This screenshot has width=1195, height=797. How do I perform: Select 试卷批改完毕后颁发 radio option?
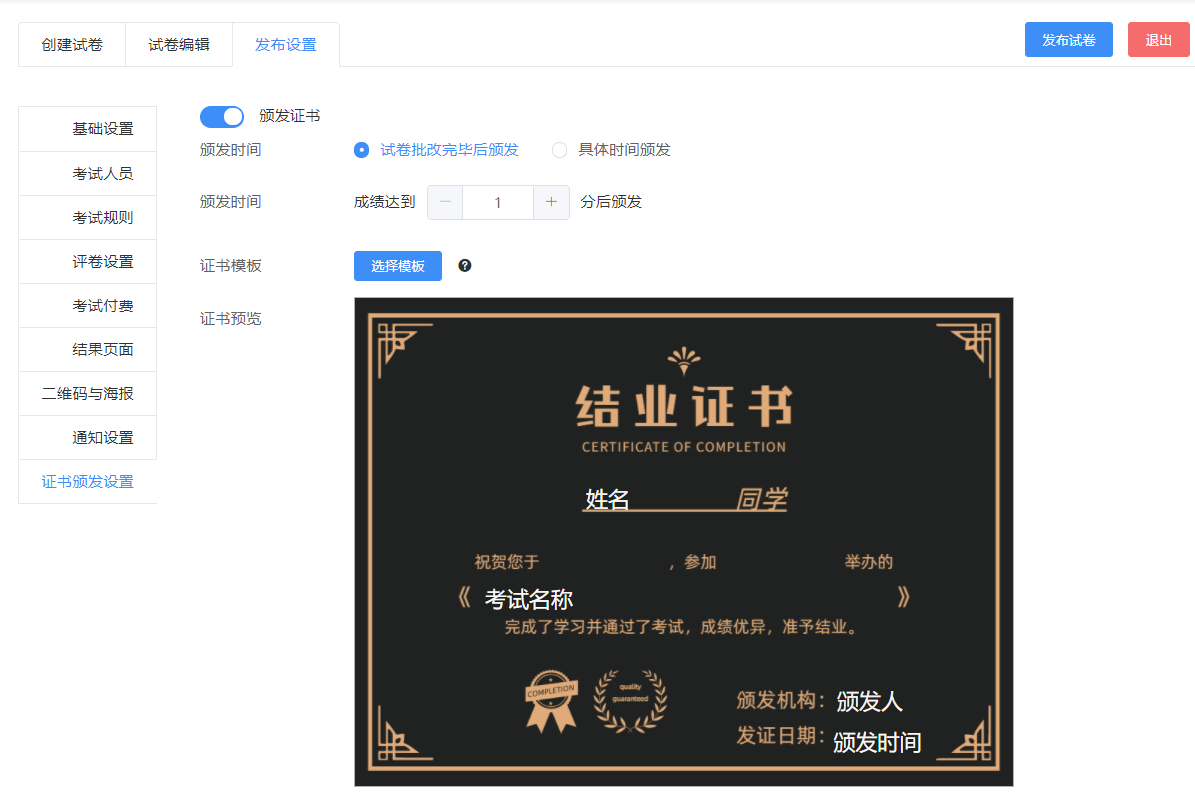click(x=437, y=149)
